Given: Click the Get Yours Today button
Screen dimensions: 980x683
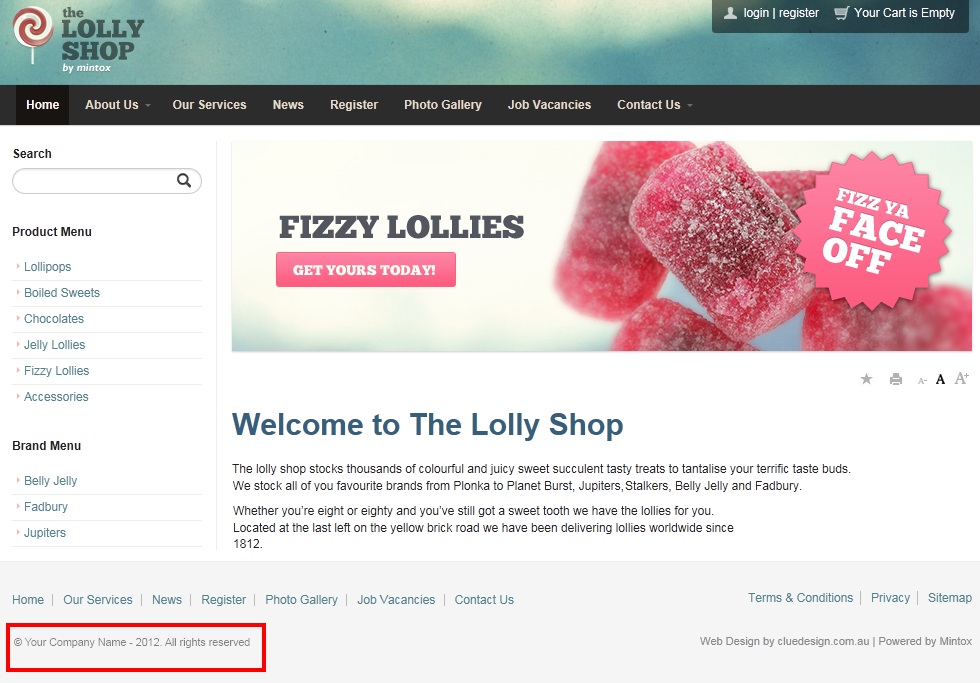Looking at the screenshot, I should pyautogui.click(x=366, y=269).
